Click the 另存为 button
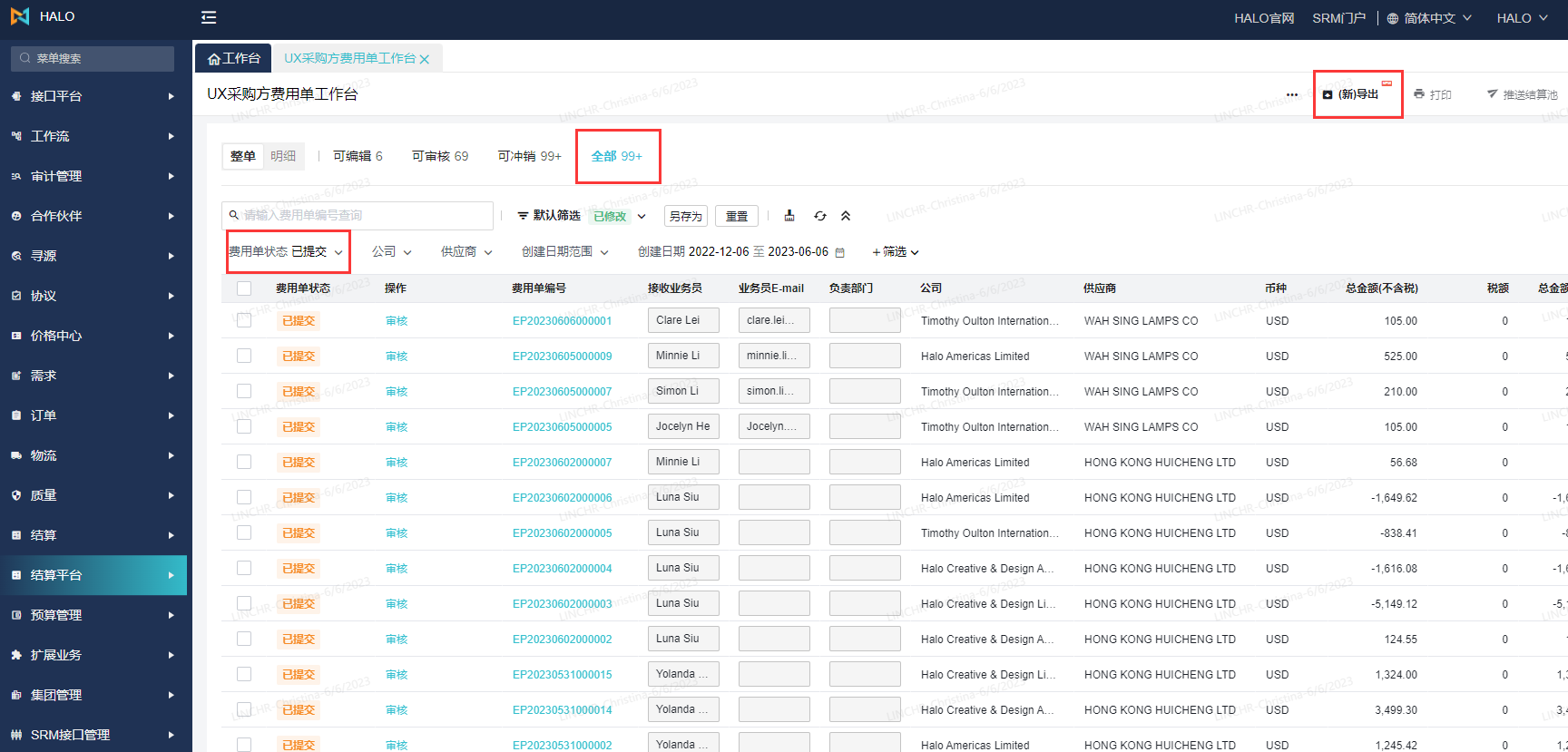 coord(685,216)
